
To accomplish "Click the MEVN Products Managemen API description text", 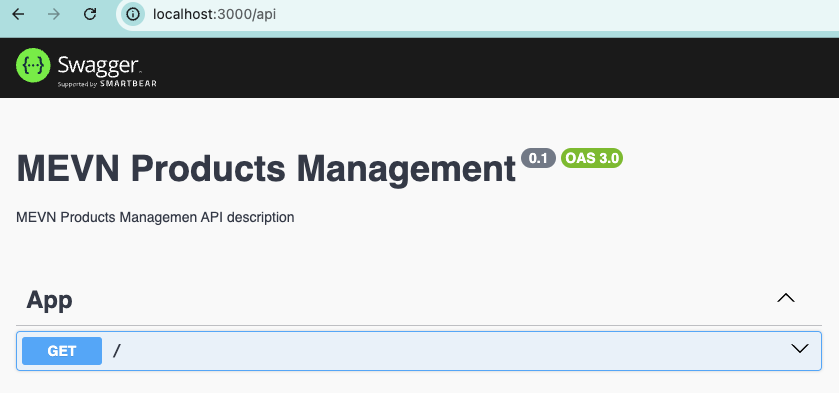I will click(155, 217).
